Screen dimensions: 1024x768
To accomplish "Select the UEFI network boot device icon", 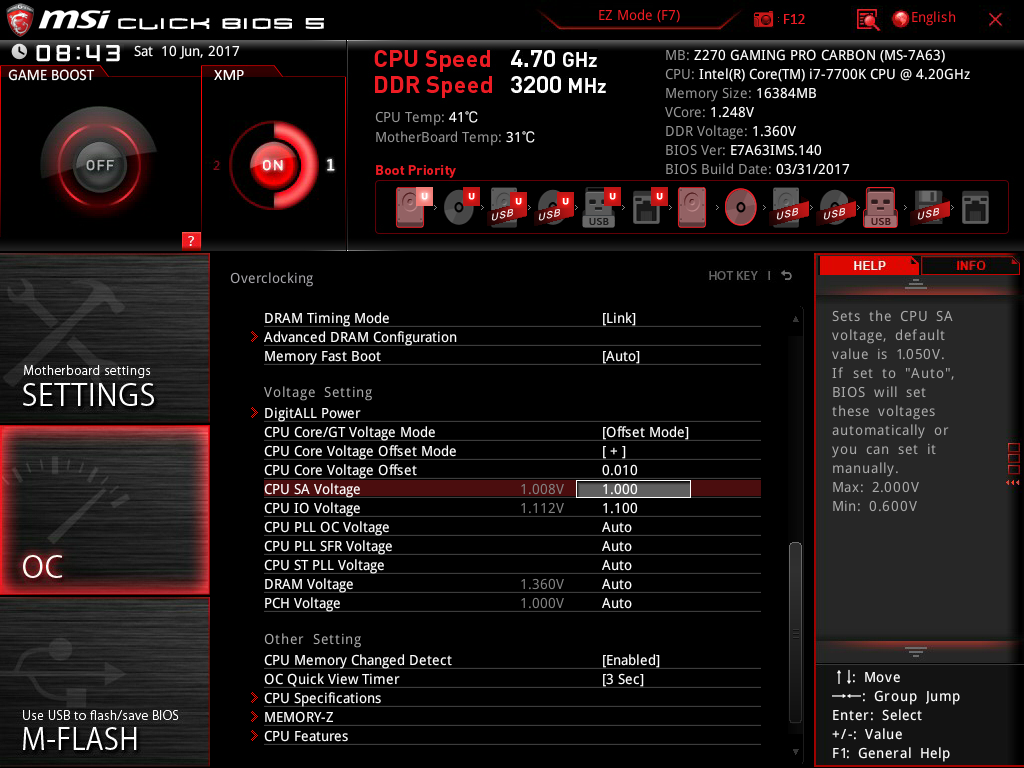I will 648,207.
